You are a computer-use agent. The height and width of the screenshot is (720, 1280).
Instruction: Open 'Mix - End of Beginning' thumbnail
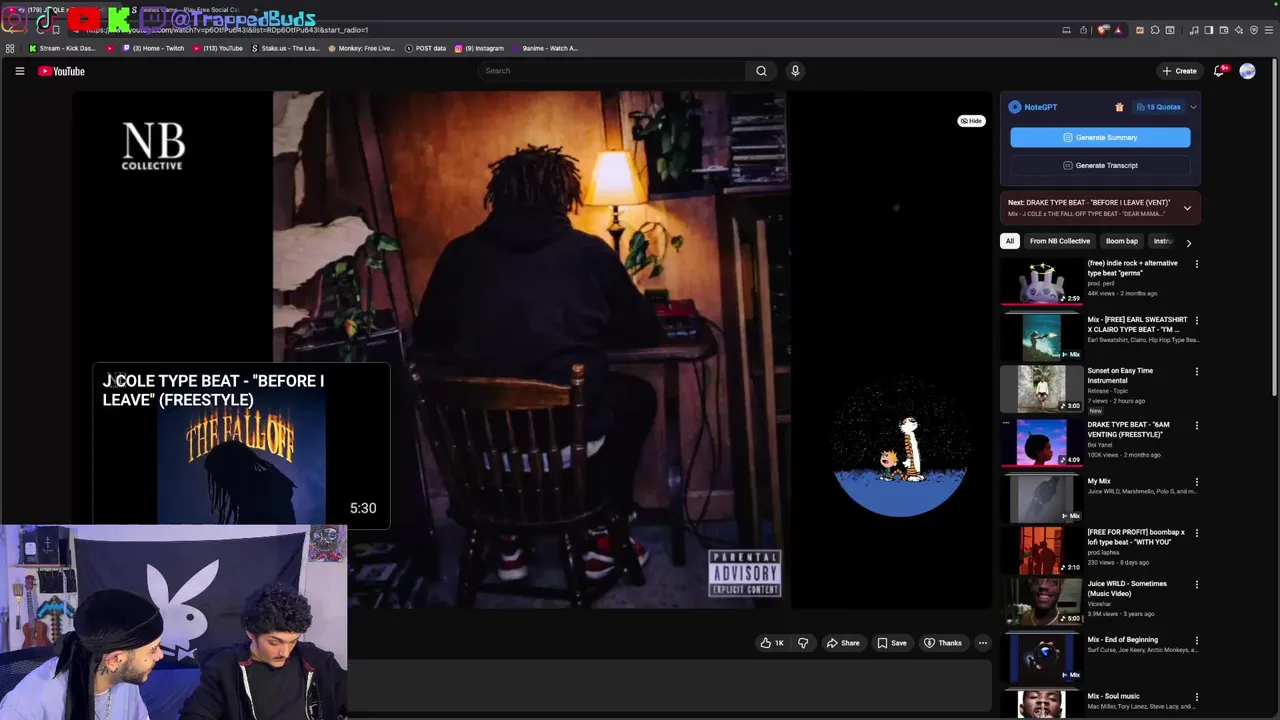pos(1041,658)
